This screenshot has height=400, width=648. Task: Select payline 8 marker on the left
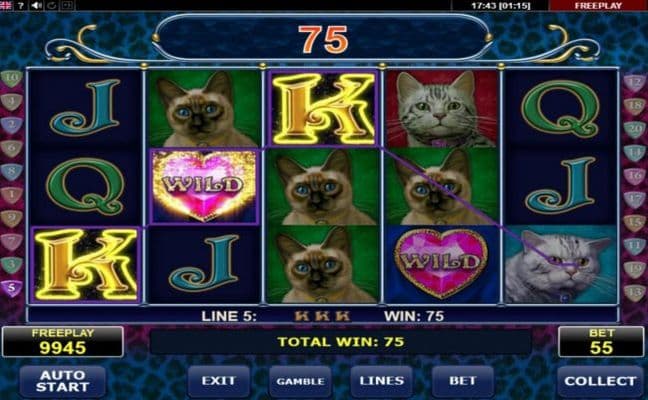12,171
